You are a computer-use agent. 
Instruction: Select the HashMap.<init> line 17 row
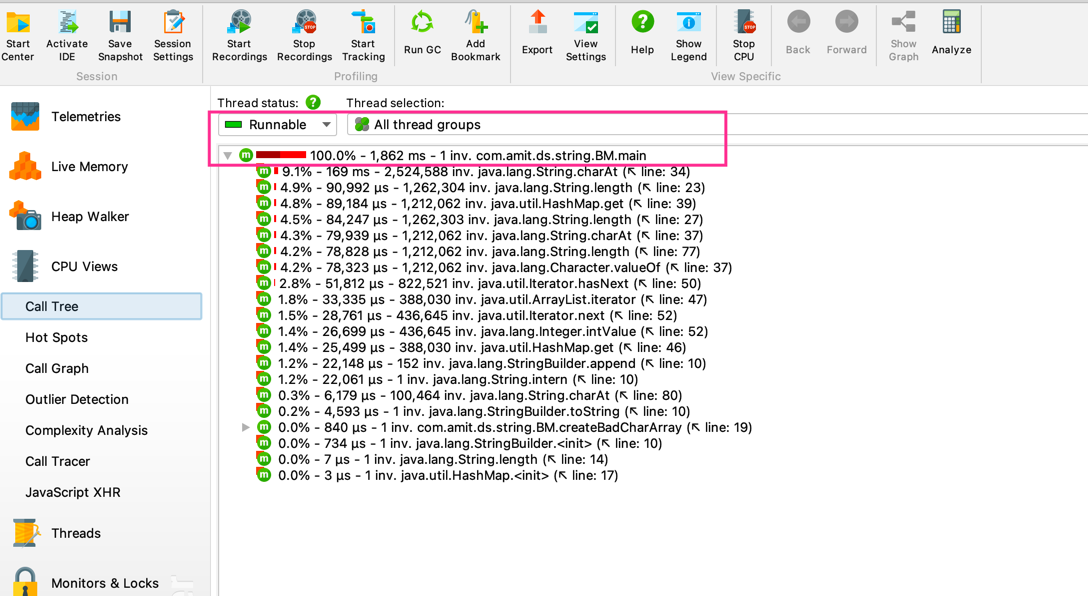[437, 475]
